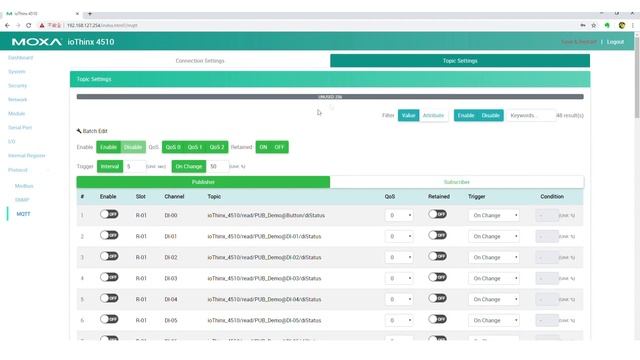Filter disabled topics with Disable button

click(x=491, y=116)
